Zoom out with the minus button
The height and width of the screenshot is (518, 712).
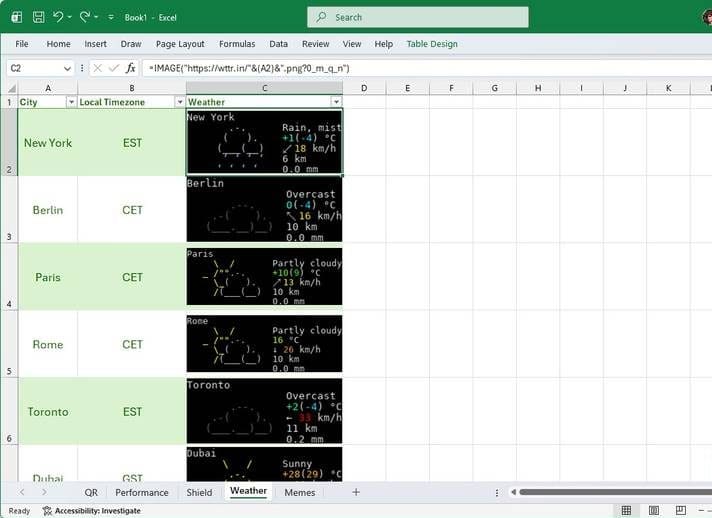point(702,511)
